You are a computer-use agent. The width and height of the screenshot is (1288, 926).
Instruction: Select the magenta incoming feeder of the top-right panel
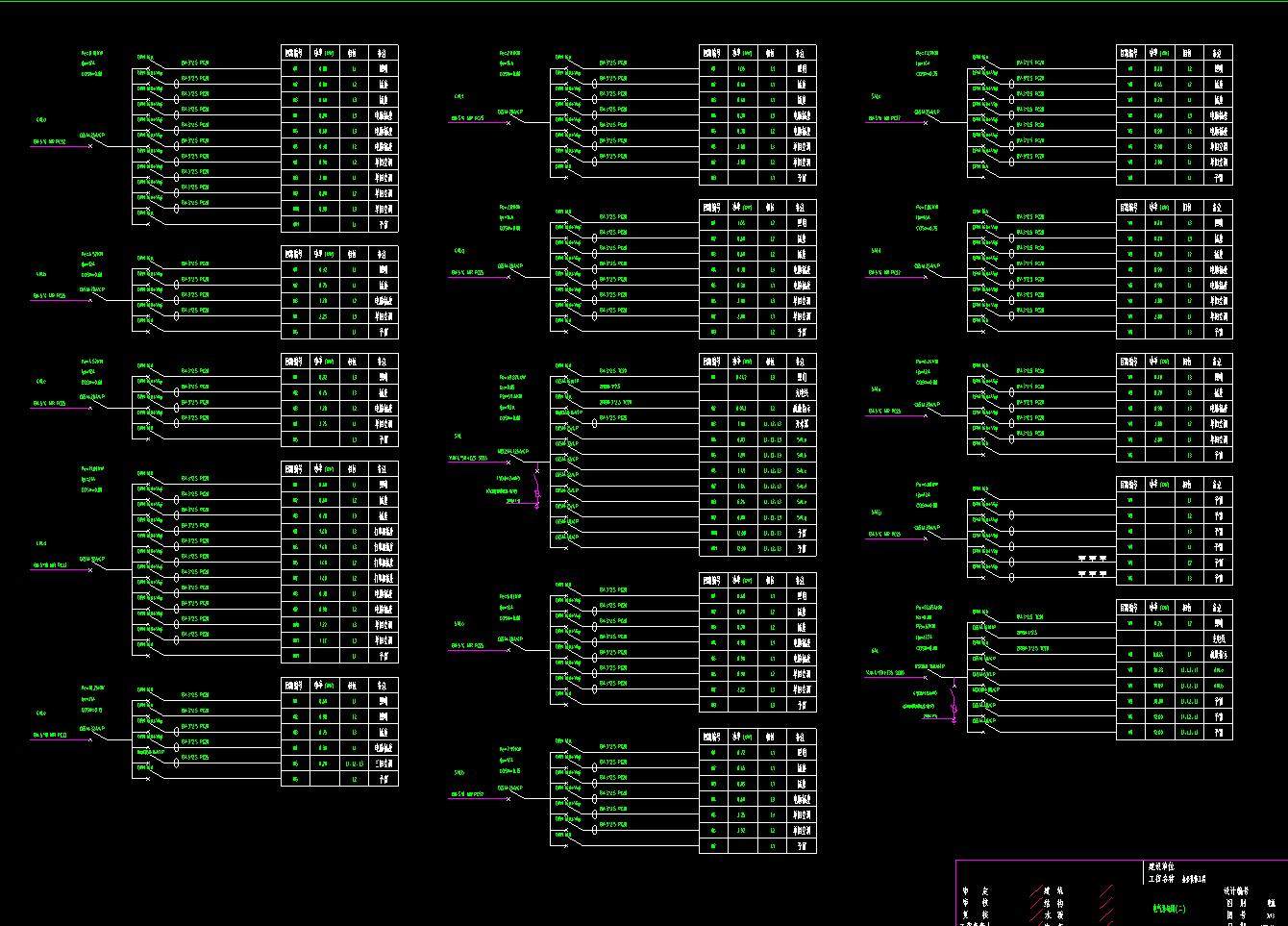[892, 122]
